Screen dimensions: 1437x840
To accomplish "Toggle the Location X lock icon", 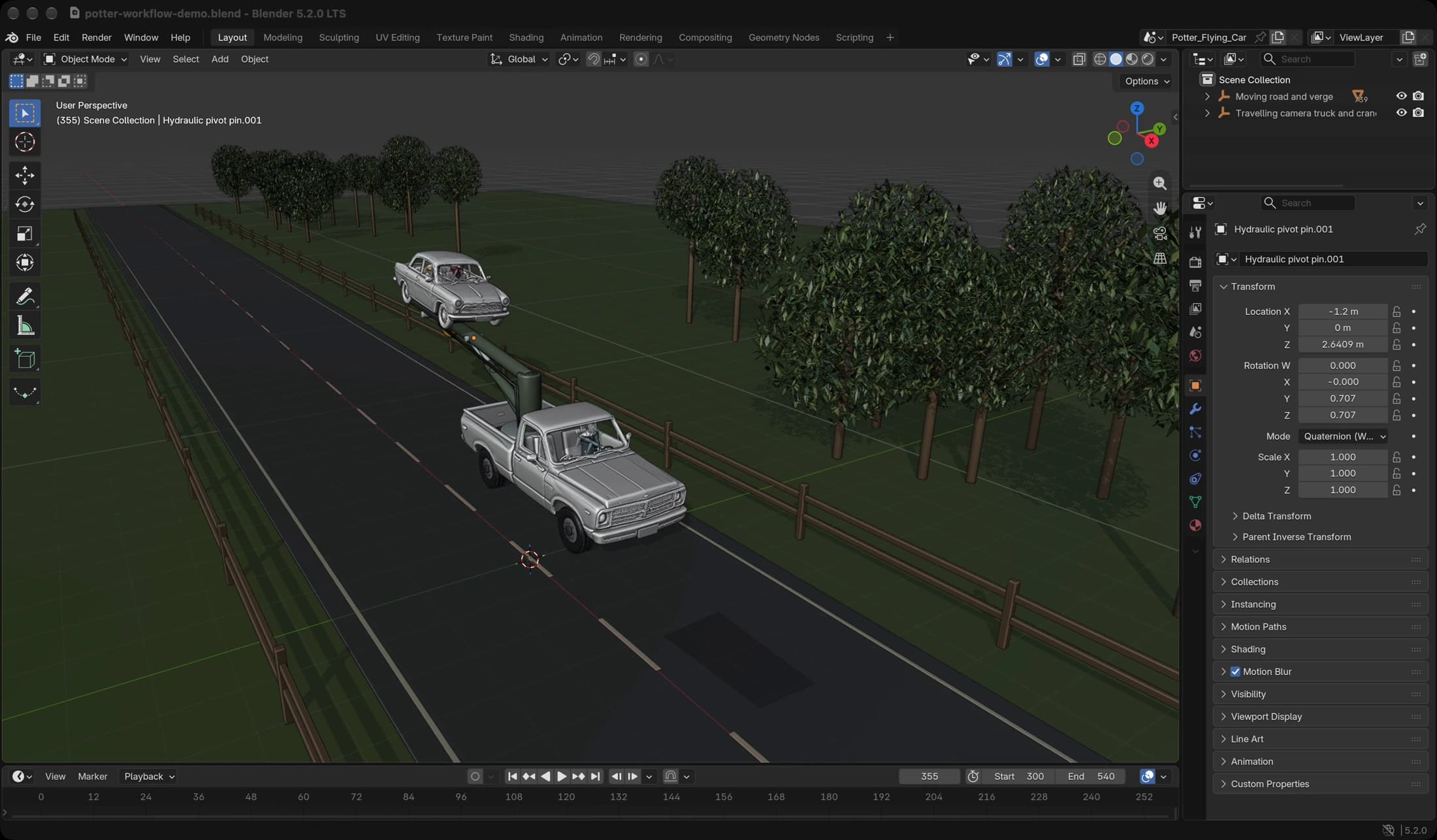I will click(1397, 312).
